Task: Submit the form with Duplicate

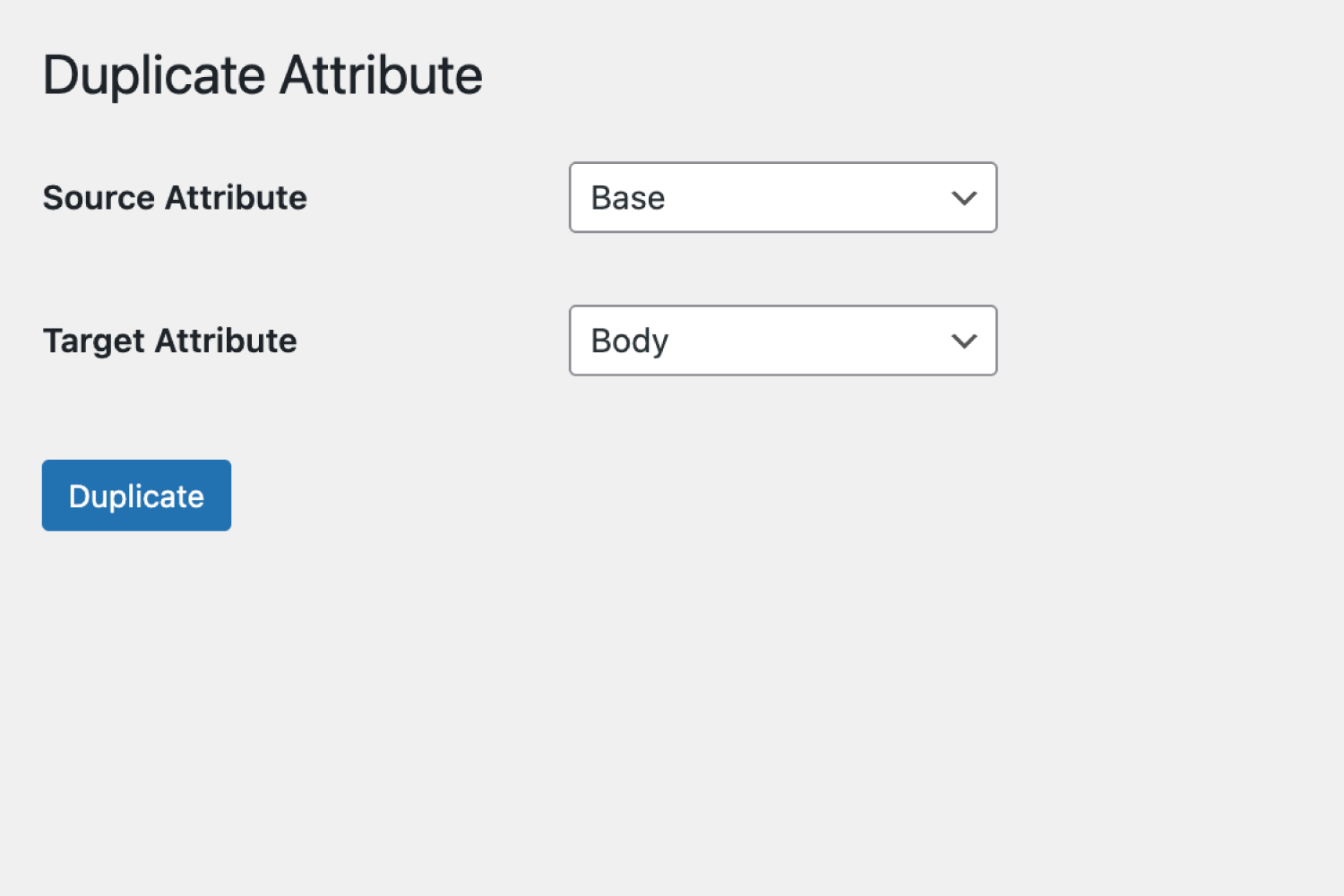Action: [x=136, y=495]
